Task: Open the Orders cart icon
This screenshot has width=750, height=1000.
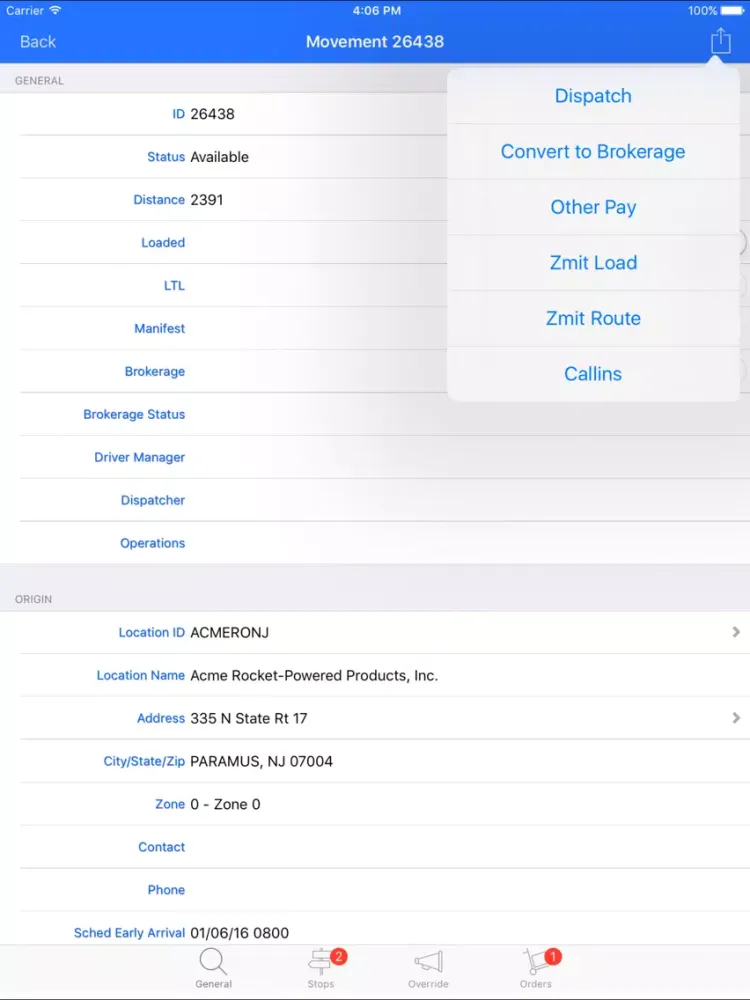Action: click(535, 962)
